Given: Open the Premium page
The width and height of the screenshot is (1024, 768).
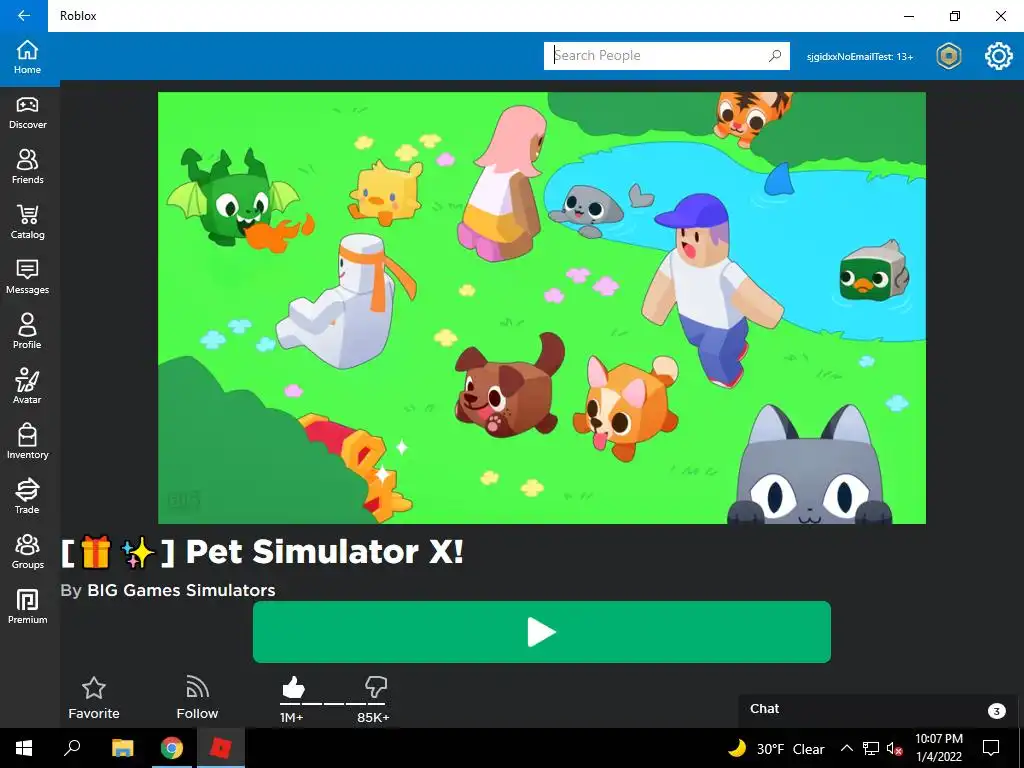Looking at the screenshot, I should pos(27,607).
